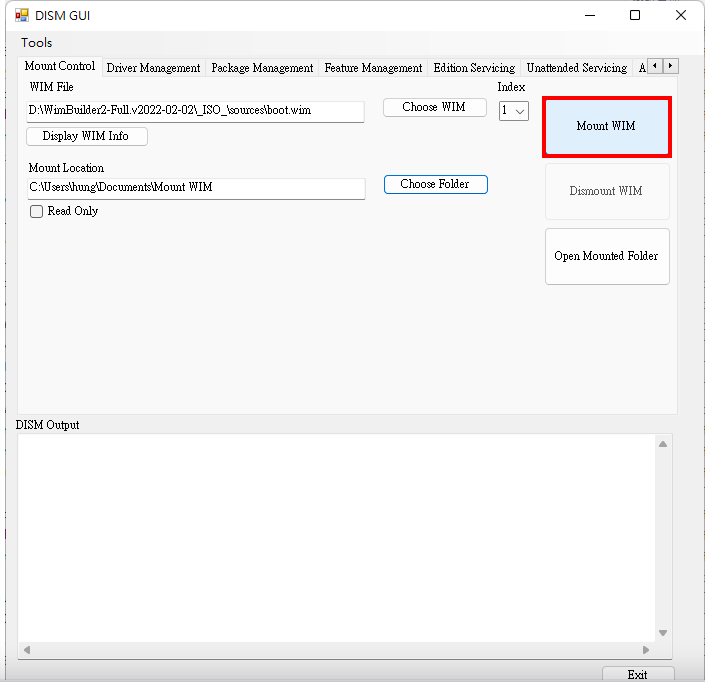Click DISM Output scroll up arrow
Viewport: 705px width, 682px height.
coord(663,444)
